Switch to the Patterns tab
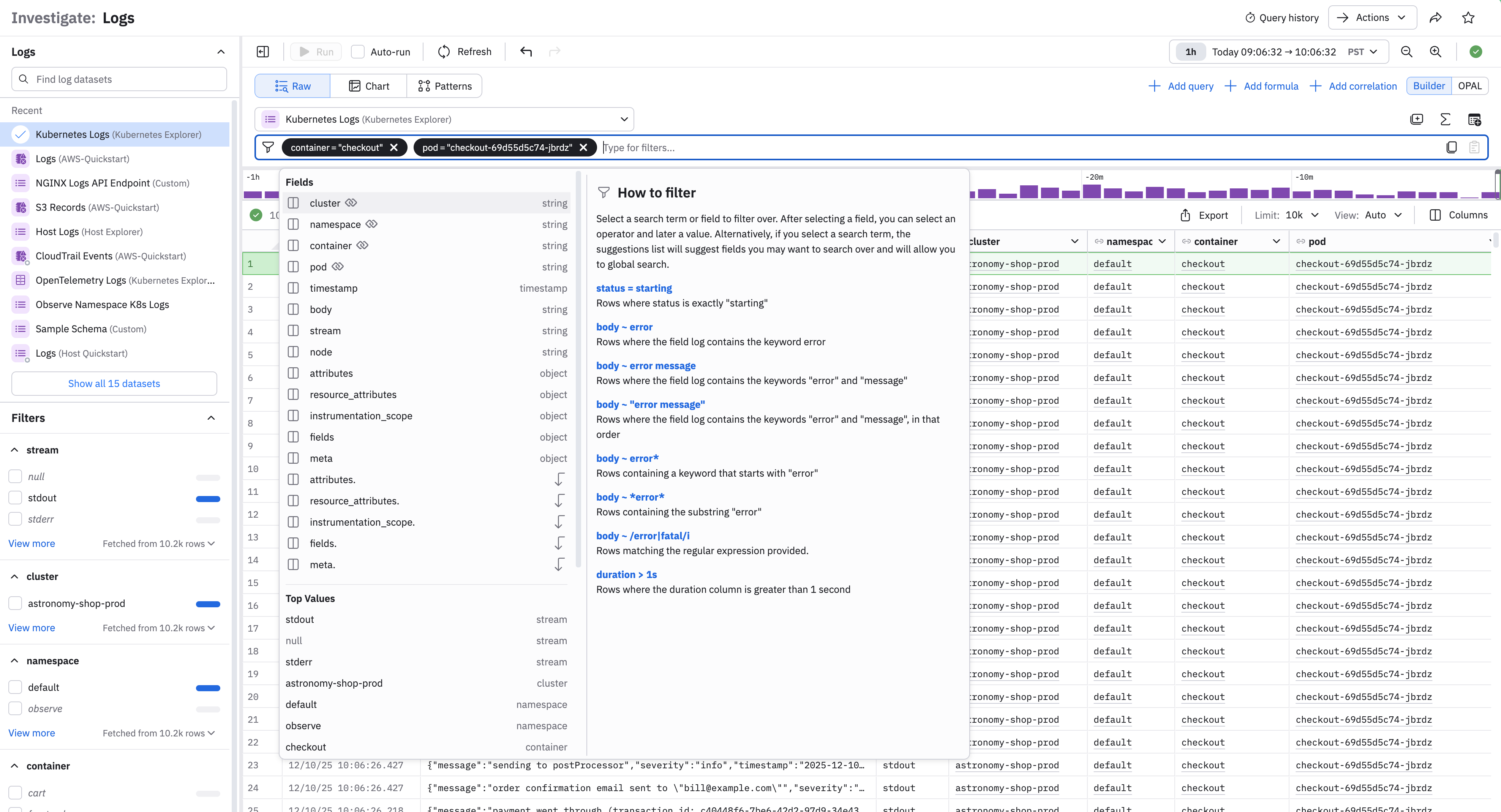1501x812 pixels. (x=445, y=86)
